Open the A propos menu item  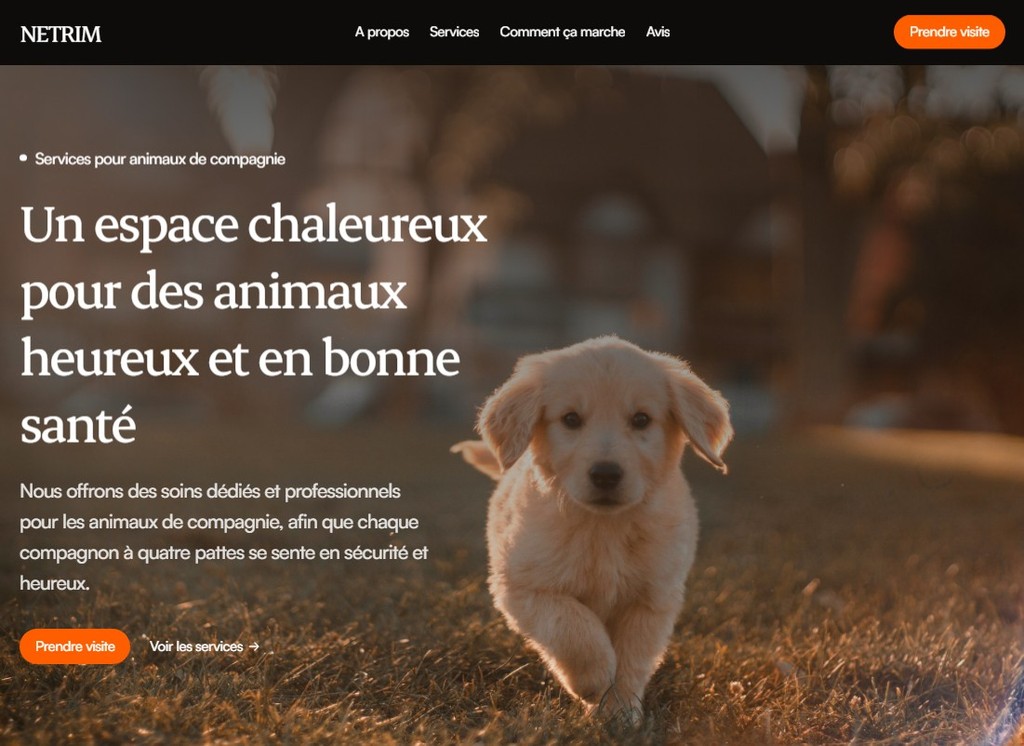point(382,31)
